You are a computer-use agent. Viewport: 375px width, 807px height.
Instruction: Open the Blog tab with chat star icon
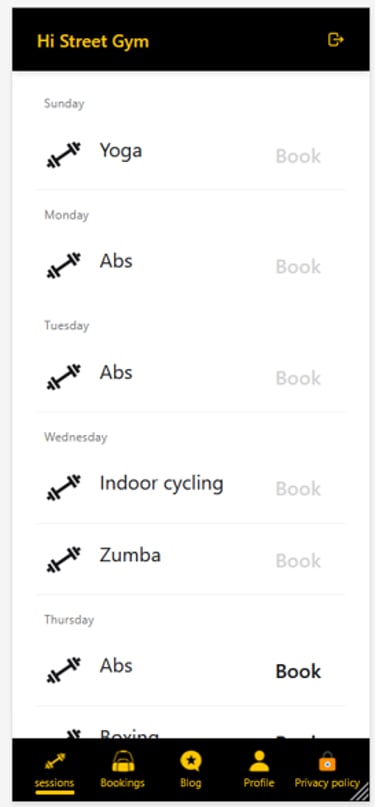pyautogui.click(x=190, y=769)
